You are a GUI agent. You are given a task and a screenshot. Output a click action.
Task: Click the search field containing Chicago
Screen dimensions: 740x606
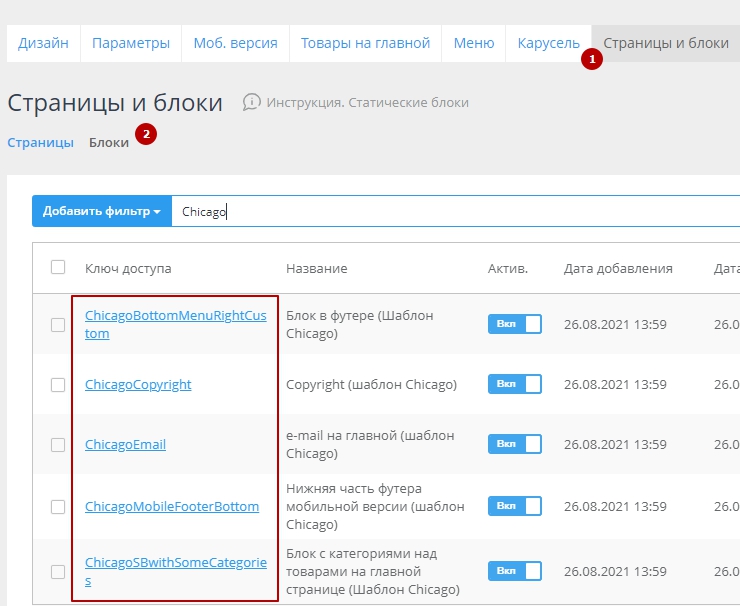pyautogui.click(x=450, y=211)
